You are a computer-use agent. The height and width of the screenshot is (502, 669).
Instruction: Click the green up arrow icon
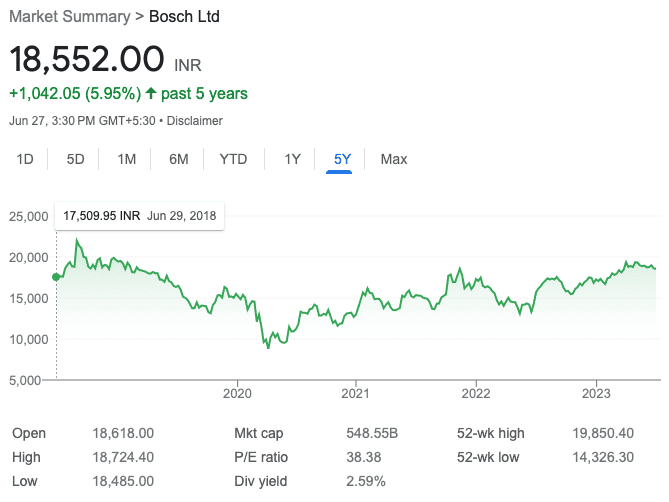pos(151,93)
